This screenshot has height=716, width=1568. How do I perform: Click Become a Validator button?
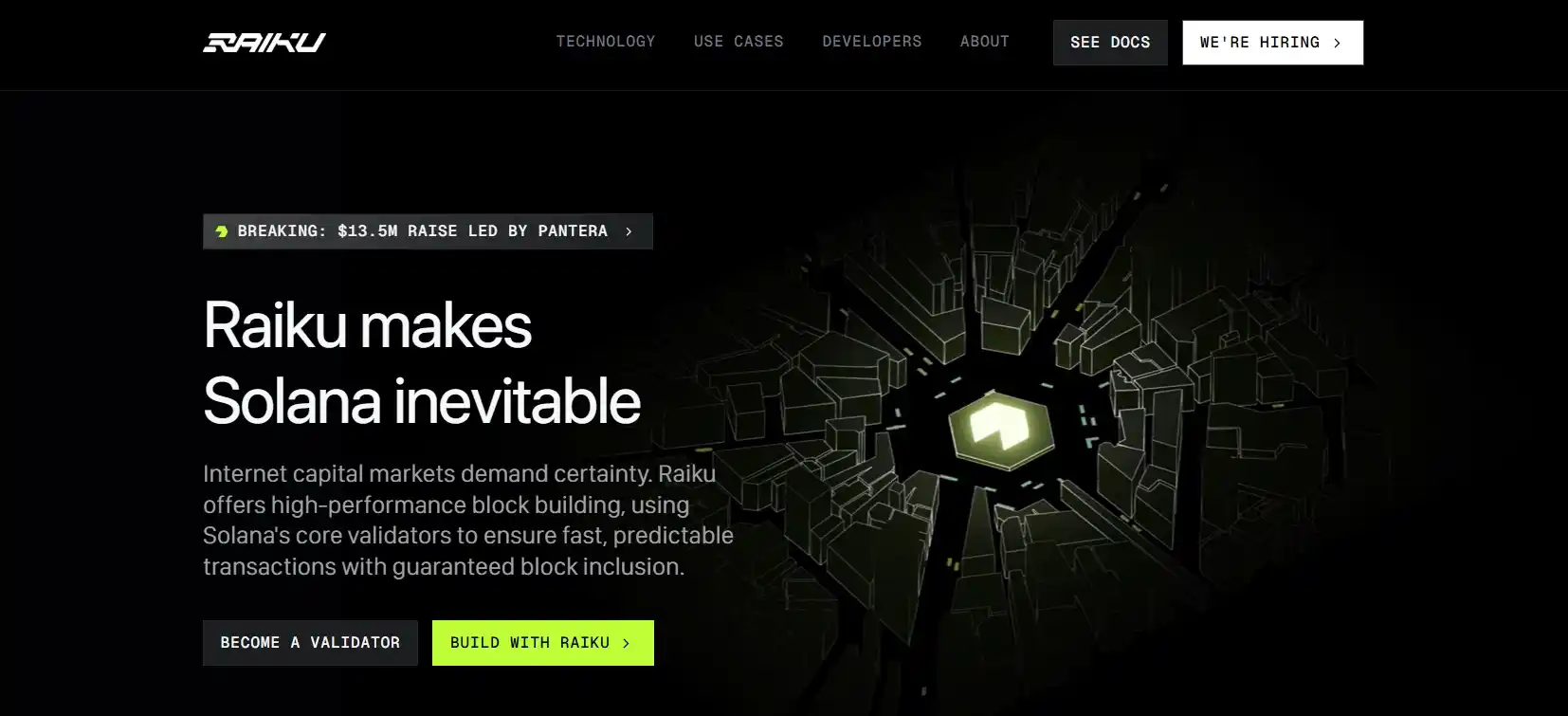(x=310, y=643)
